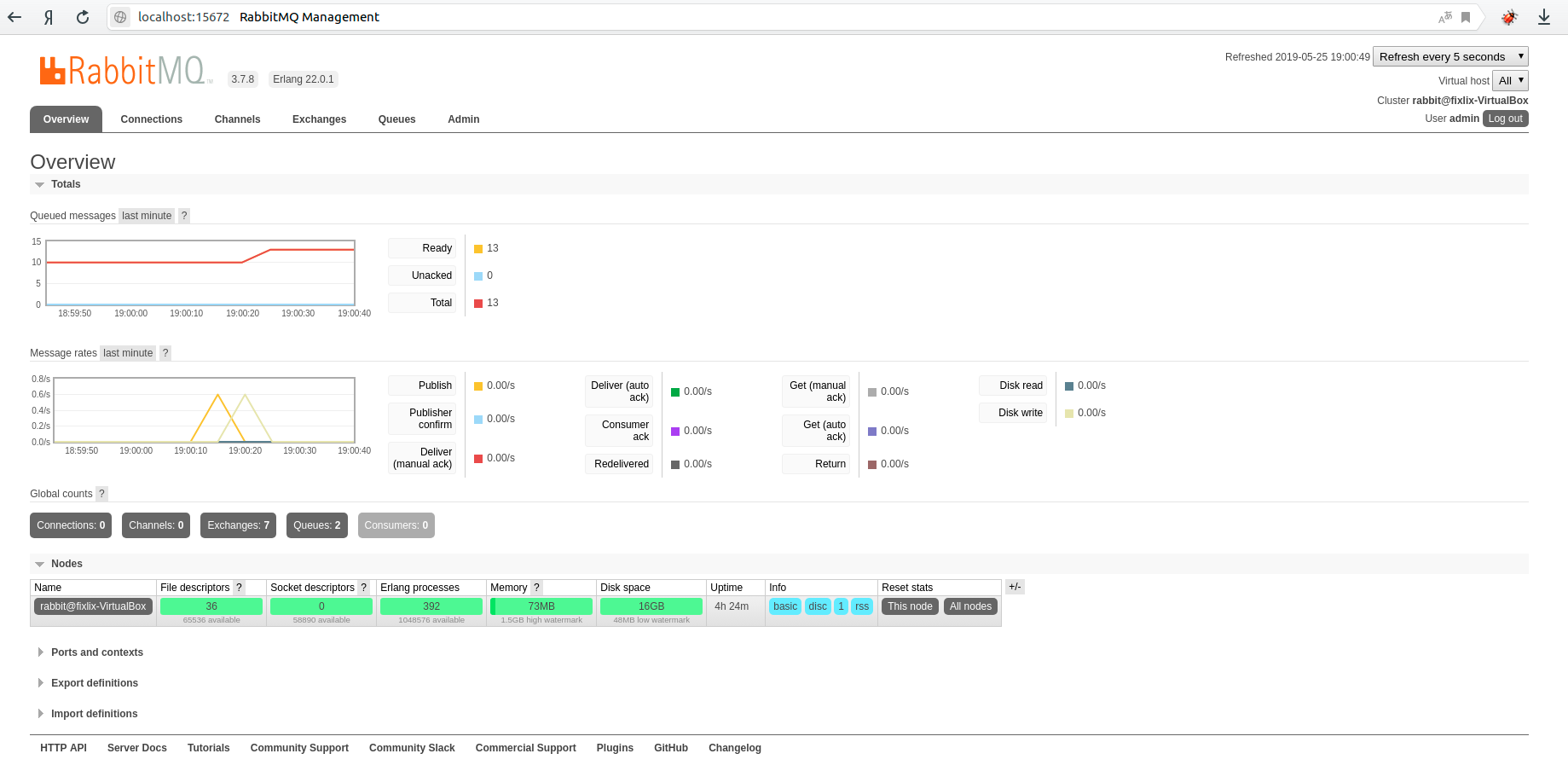Click the rss info tag
The height and width of the screenshot is (771, 1568).
pos(862,606)
